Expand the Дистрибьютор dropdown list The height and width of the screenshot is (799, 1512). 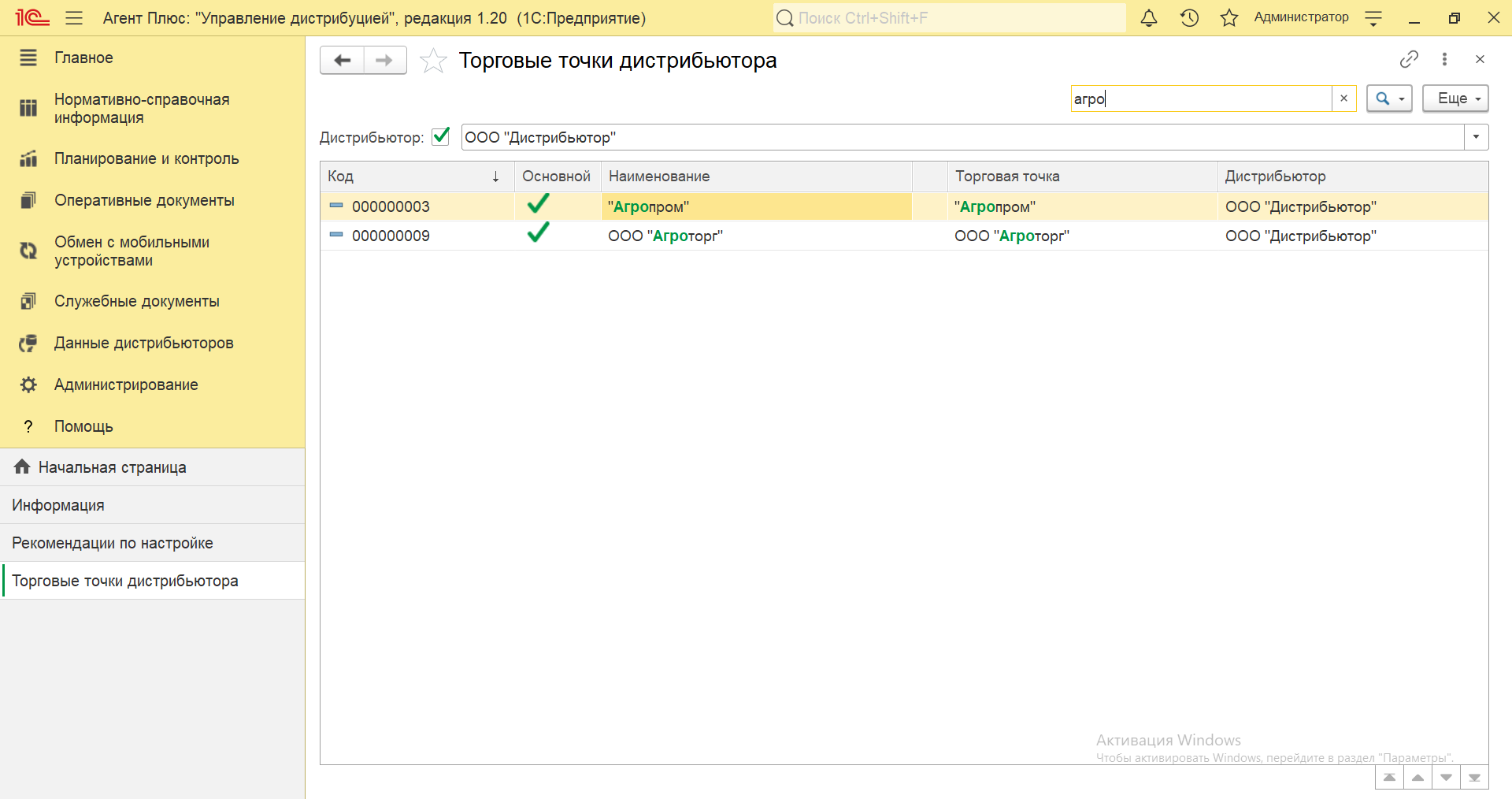point(1477,137)
